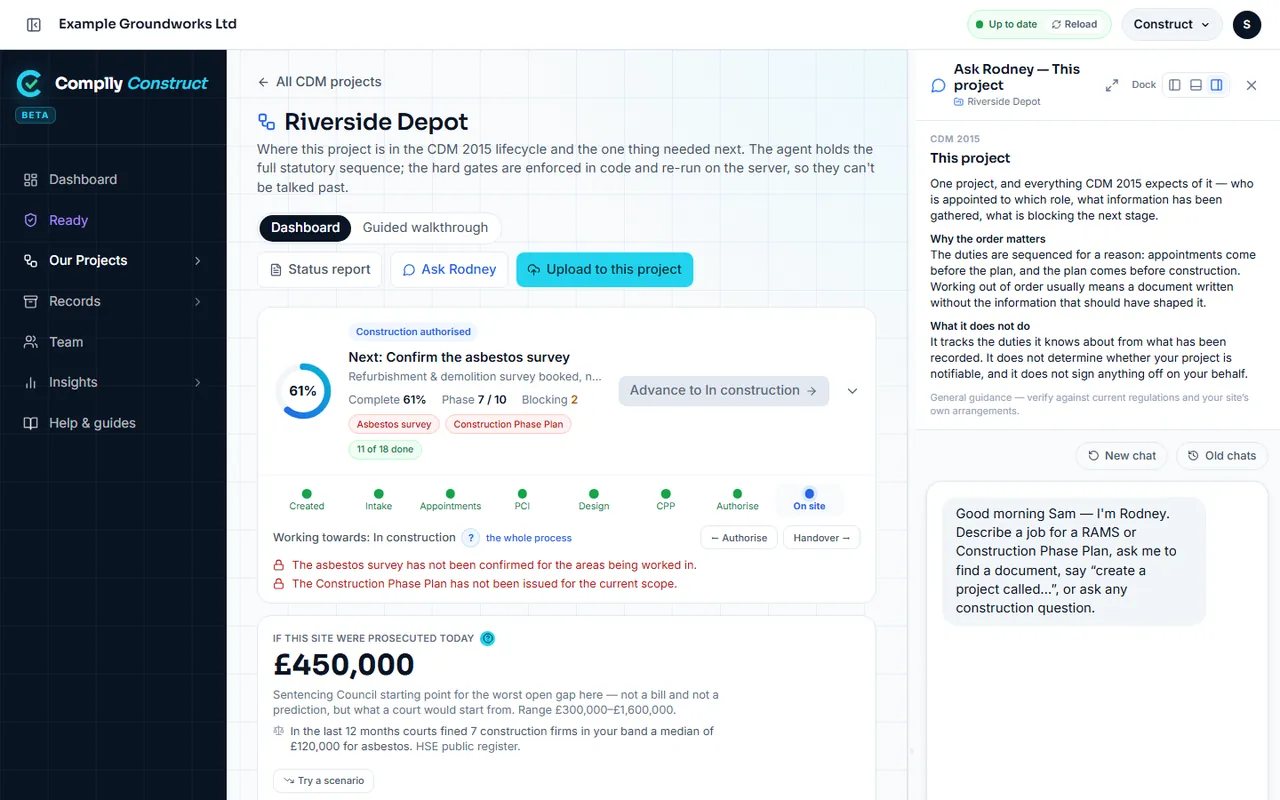1280x800 pixels.
Task: Select the 'CPP' phase step
Action: click(666, 499)
